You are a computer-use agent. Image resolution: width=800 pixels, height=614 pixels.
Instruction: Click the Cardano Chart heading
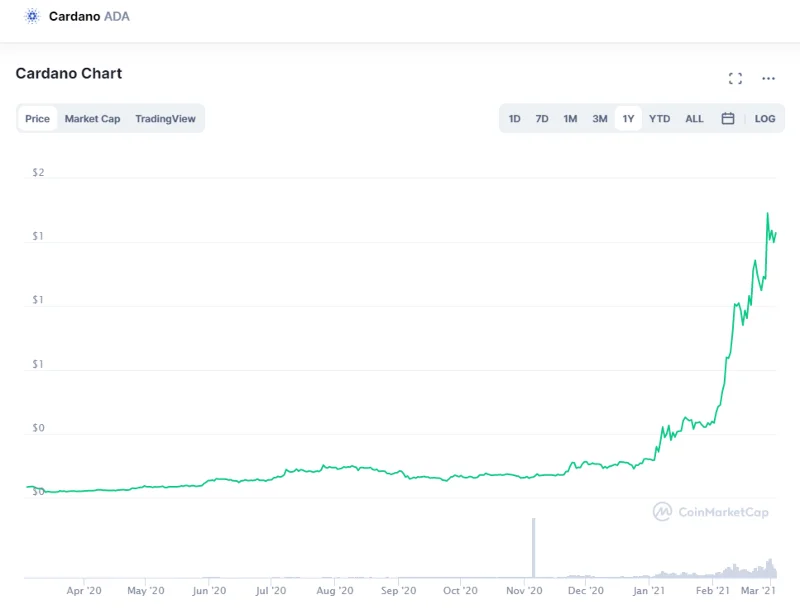coord(69,73)
